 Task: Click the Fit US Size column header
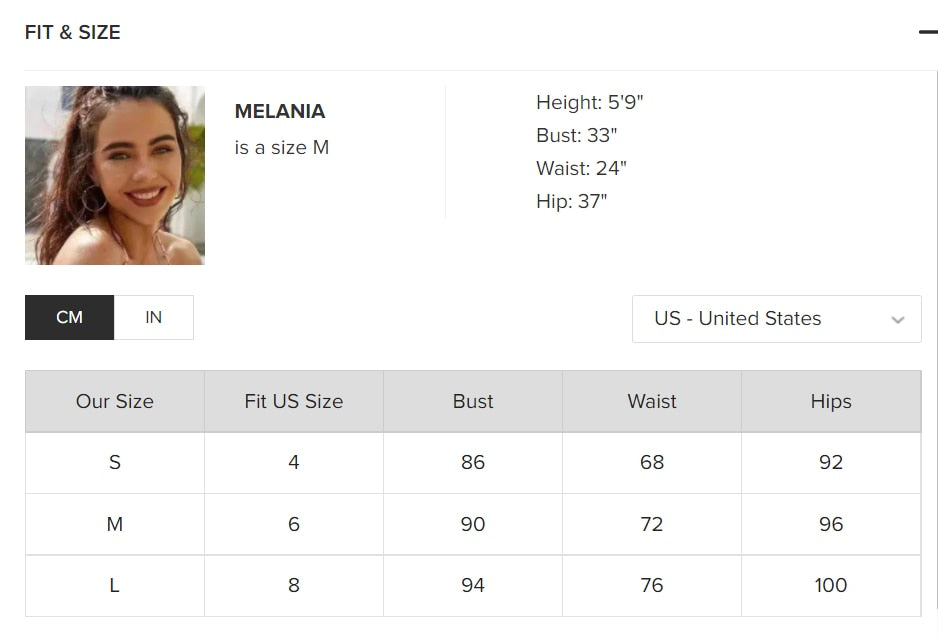[x=294, y=401]
